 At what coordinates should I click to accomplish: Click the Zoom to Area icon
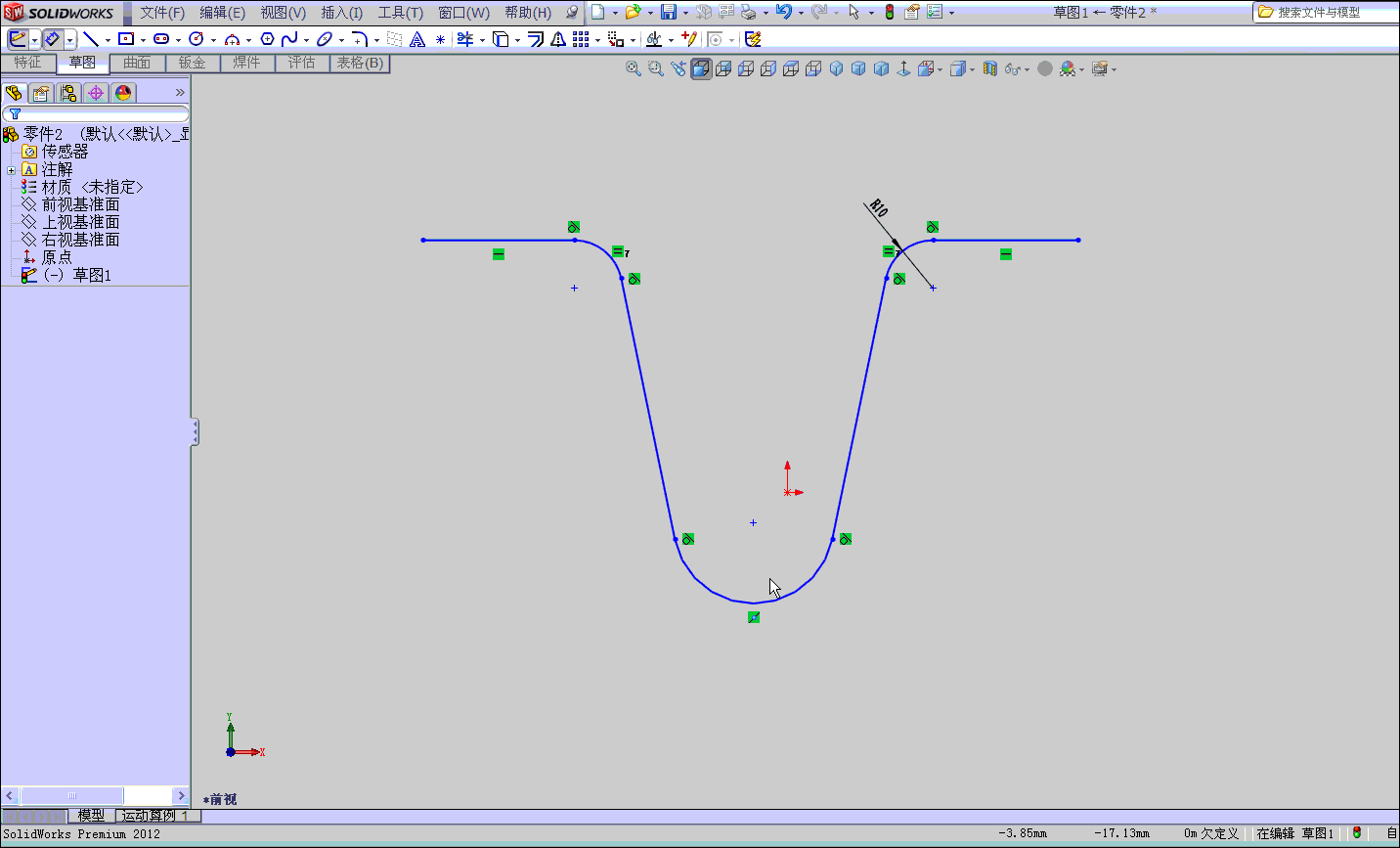pyautogui.click(x=656, y=68)
